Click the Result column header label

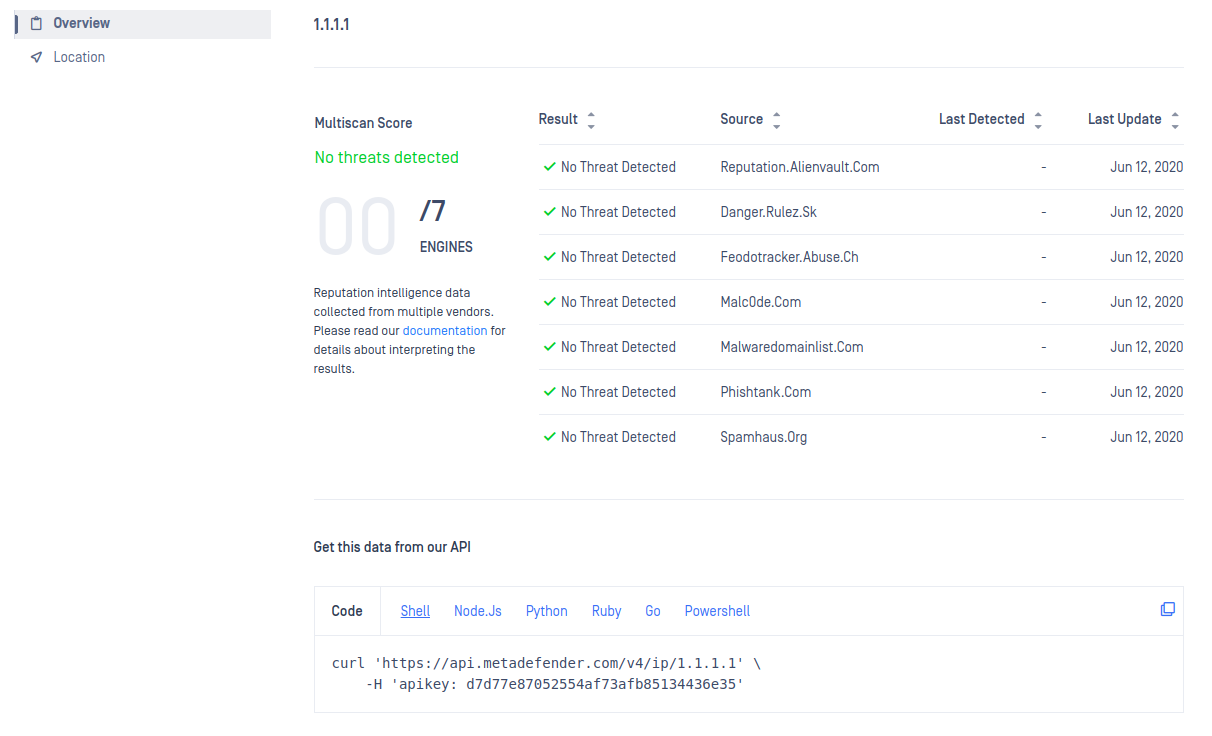(558, 119)
